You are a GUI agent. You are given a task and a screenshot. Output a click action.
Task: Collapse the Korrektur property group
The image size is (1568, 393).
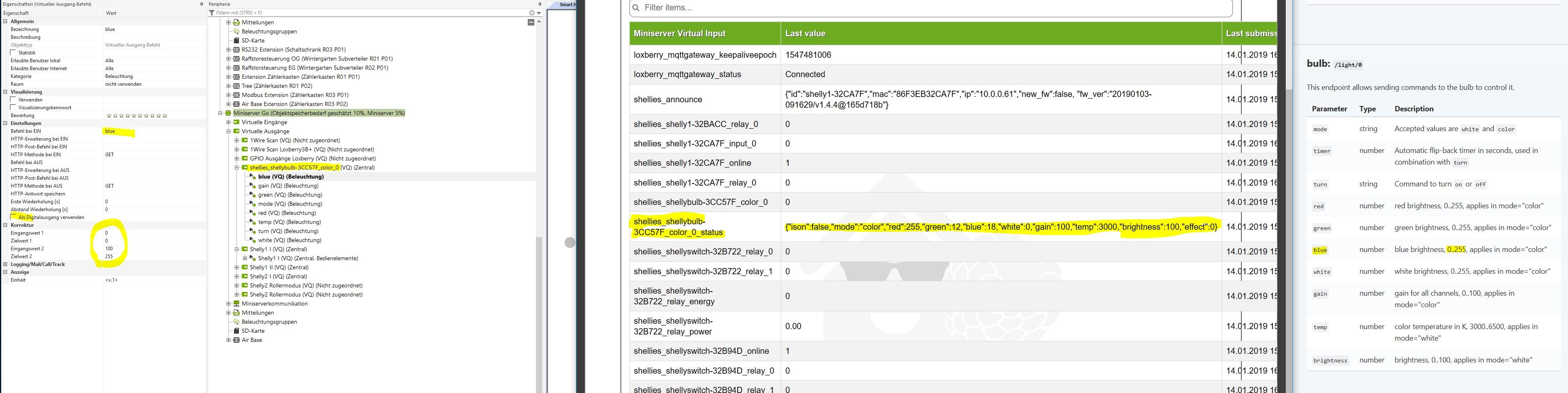(x=5, y=225)
